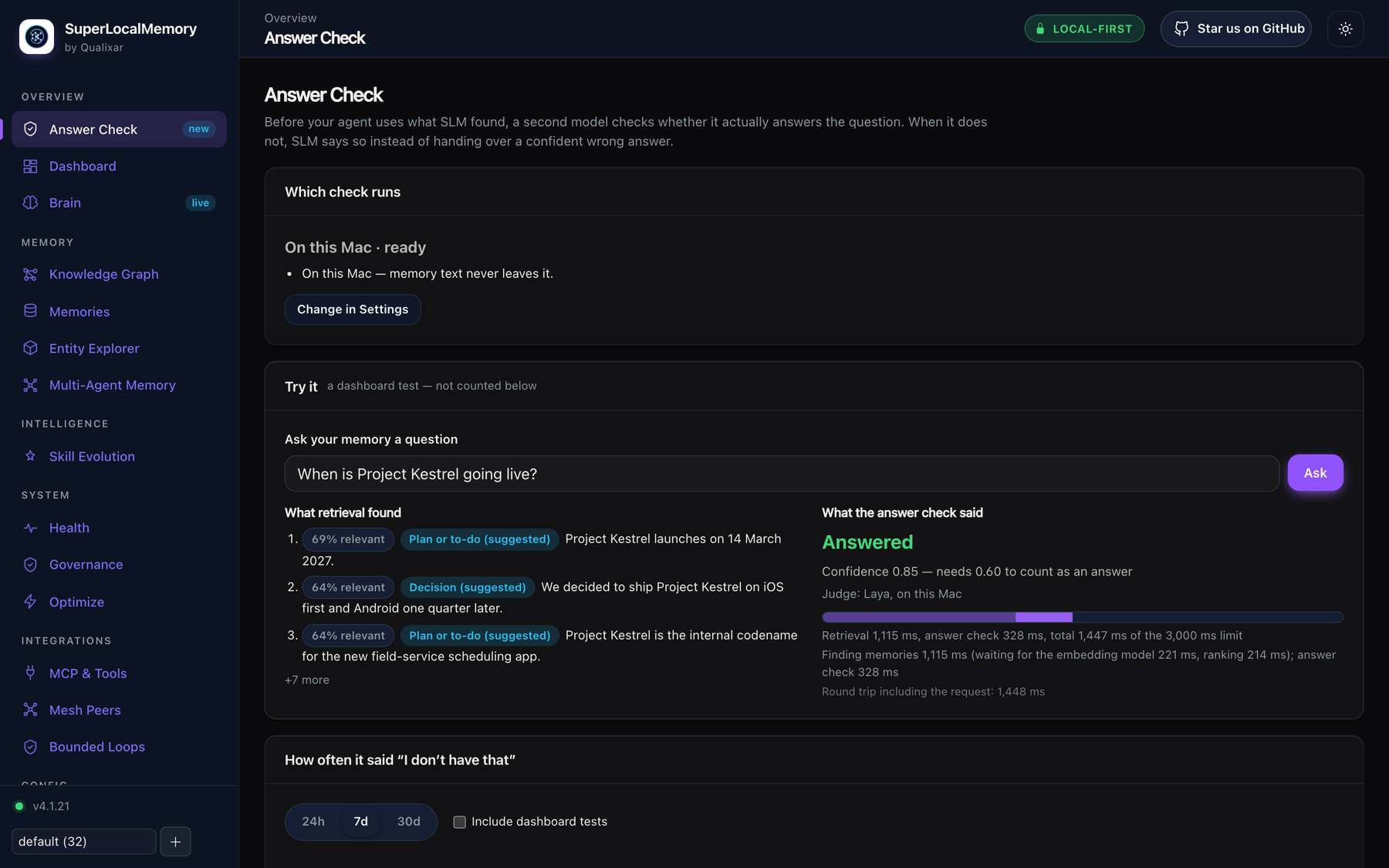Open the default (32) profile dropdown
This screenshot has height=868, width=1389.
83,841
